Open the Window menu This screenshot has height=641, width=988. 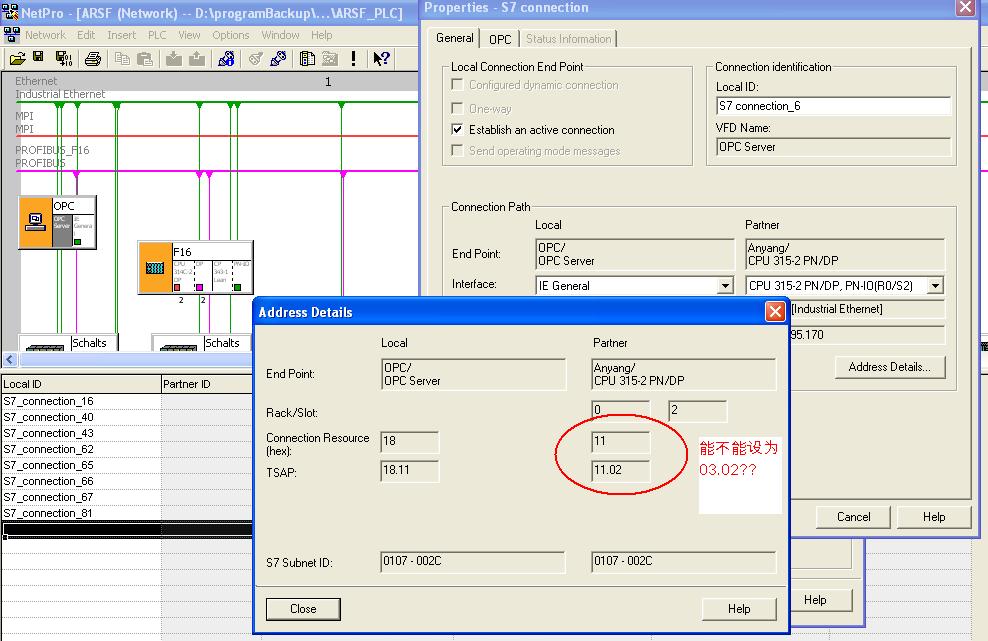pos(280,35)
